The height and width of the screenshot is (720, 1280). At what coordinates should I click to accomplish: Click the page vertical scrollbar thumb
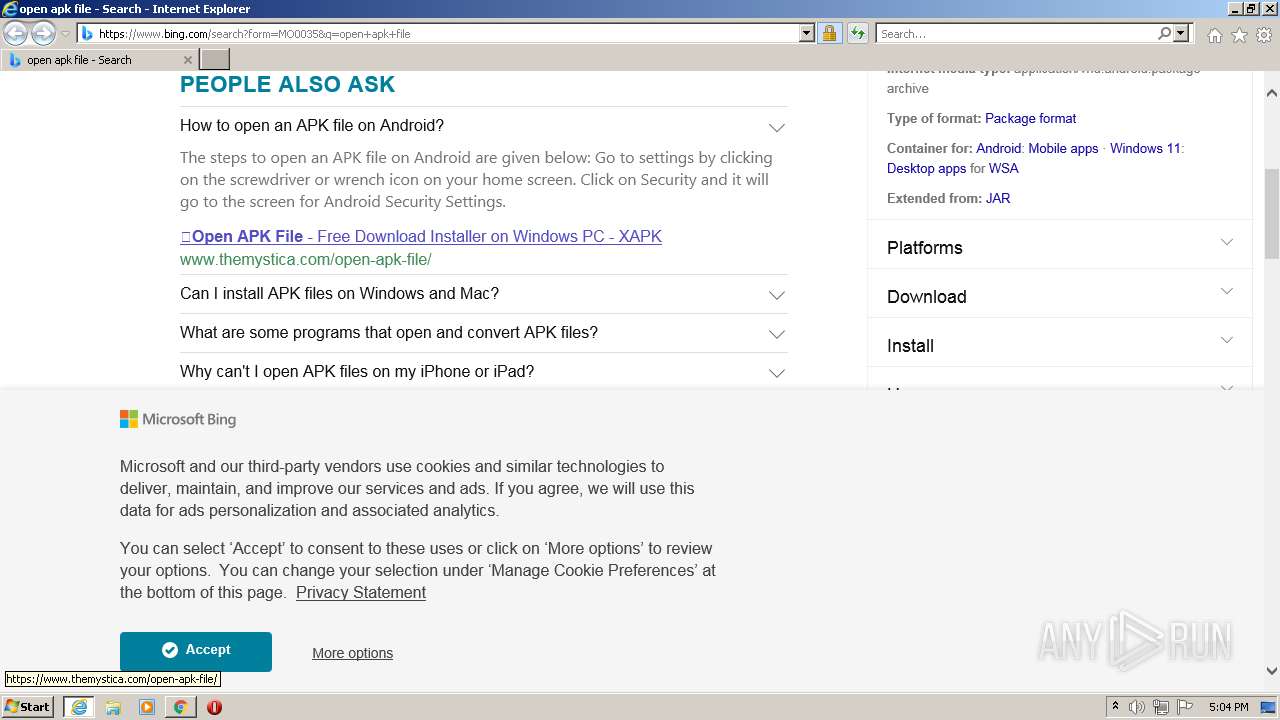[x=1272, y=215]
